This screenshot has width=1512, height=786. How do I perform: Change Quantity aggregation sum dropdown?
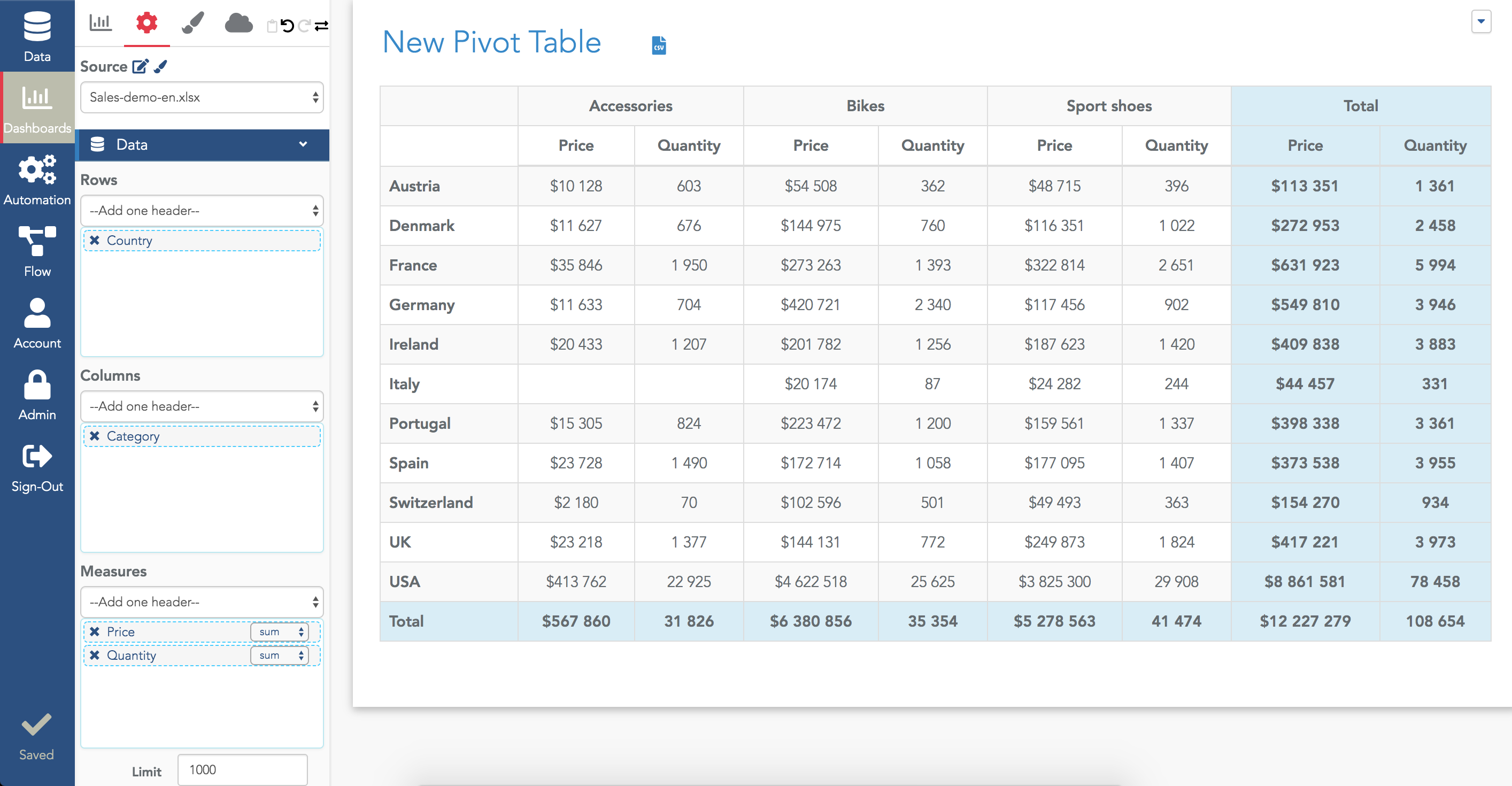pos(280,655)
